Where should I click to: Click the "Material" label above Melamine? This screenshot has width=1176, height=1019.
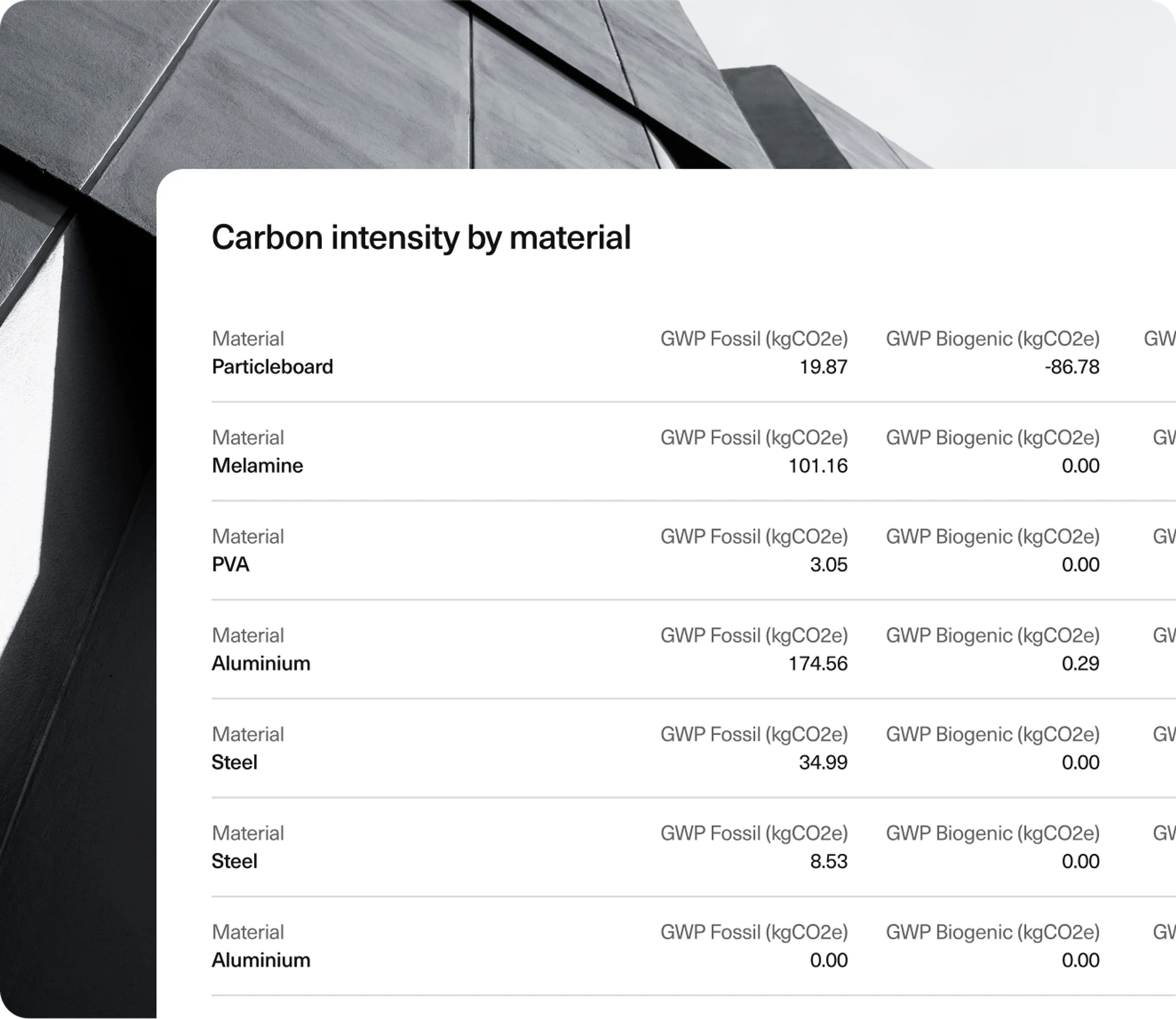[x=247, y=438]
